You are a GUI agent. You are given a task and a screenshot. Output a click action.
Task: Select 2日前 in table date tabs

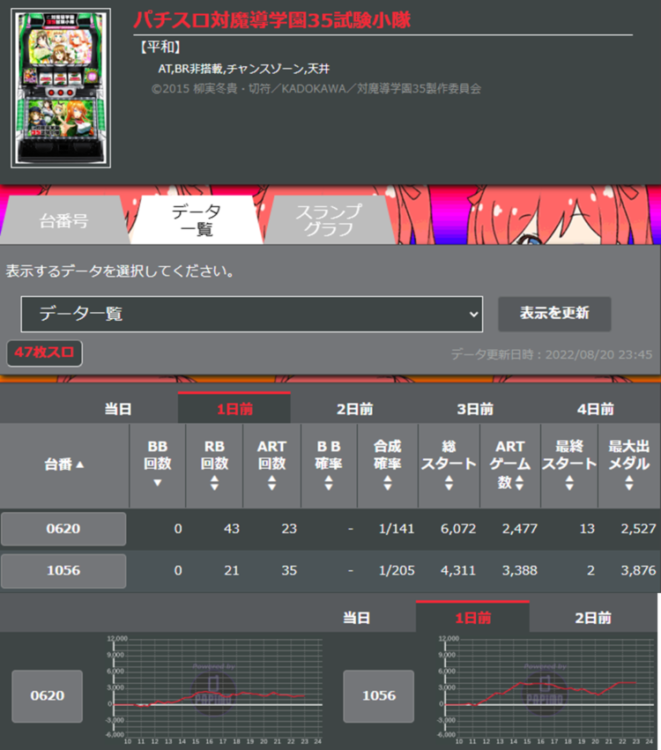(354, 409)
